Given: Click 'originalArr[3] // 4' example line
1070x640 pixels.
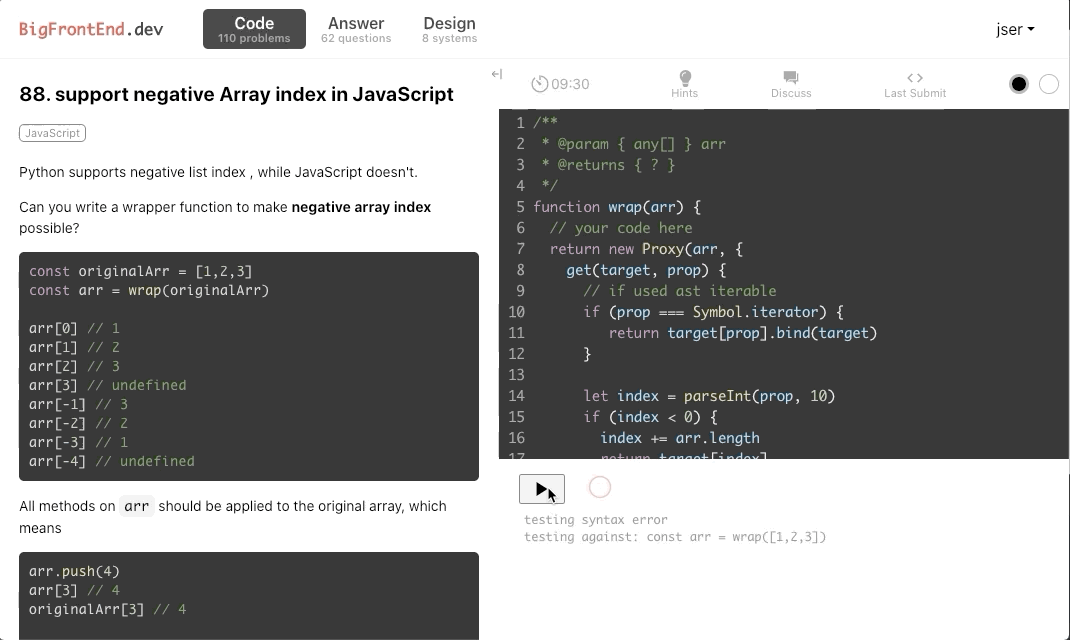Looking at the screenshot, I should pos(107,609).
